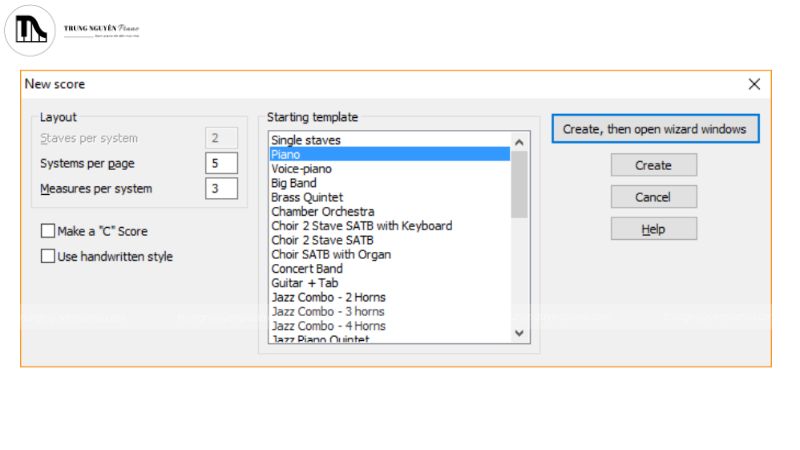Choose Chamber Orchestra from the list
The height and width of the screenshot is (450, 800).
click(323, 212)
